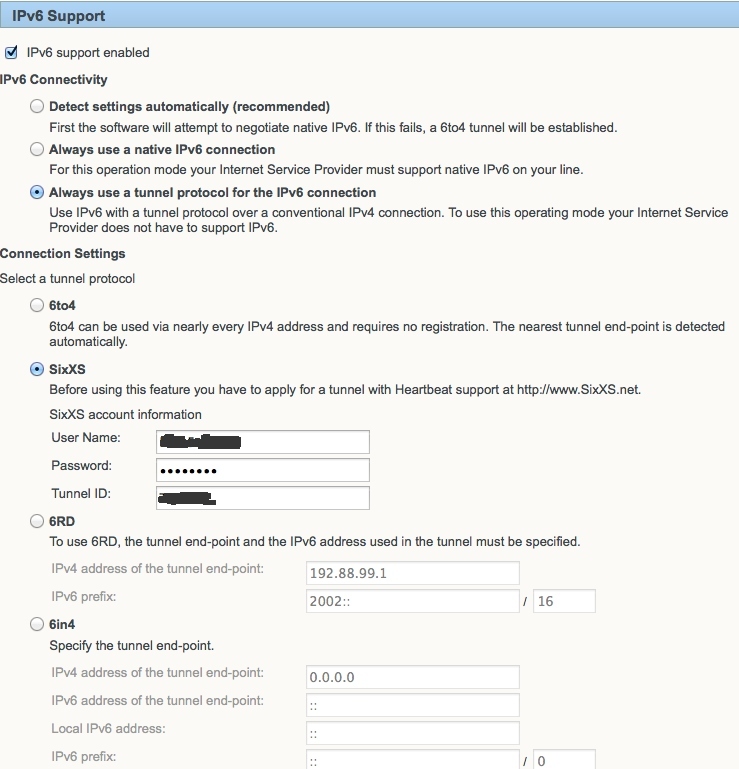
Task: Click the IPv6 Support section header
Action: [369, 15]
